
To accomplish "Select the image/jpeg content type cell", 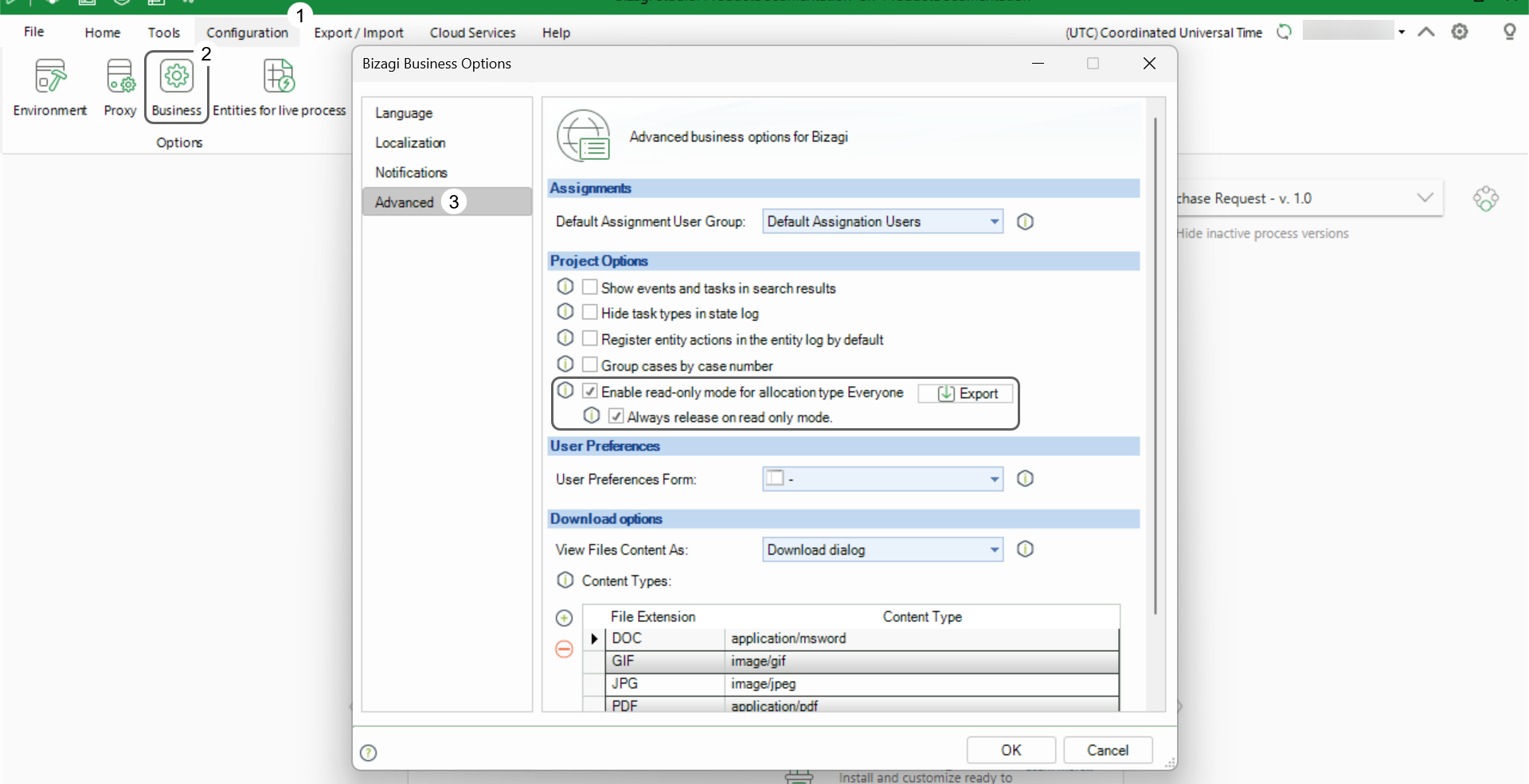I will point(922,684).
